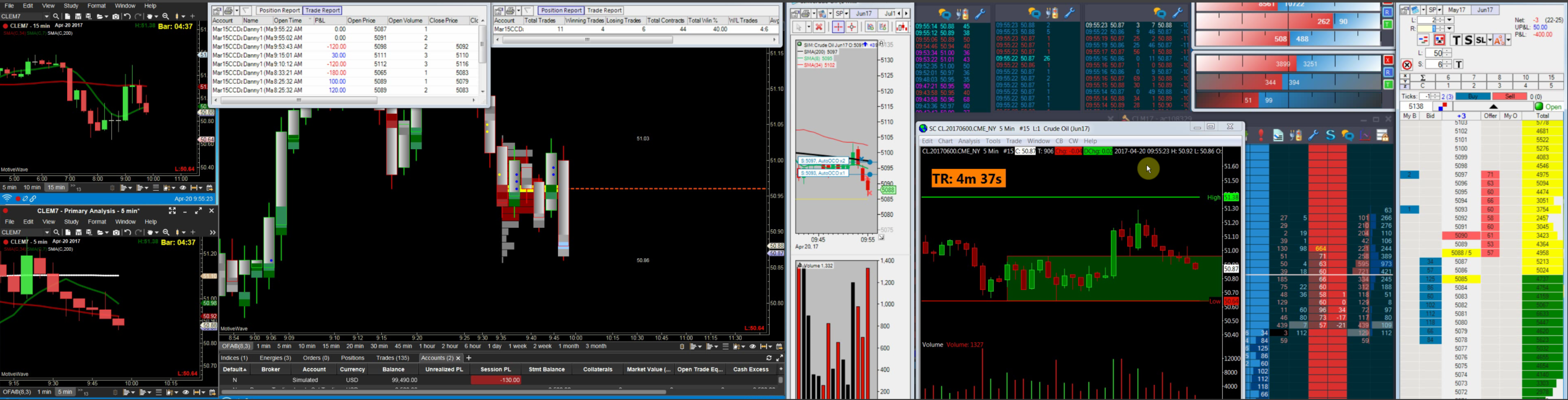Select crosshair tool in SIM Crude Oil chart toolbar
This screenshot has width=1568, height=400.
click(838, 27)
